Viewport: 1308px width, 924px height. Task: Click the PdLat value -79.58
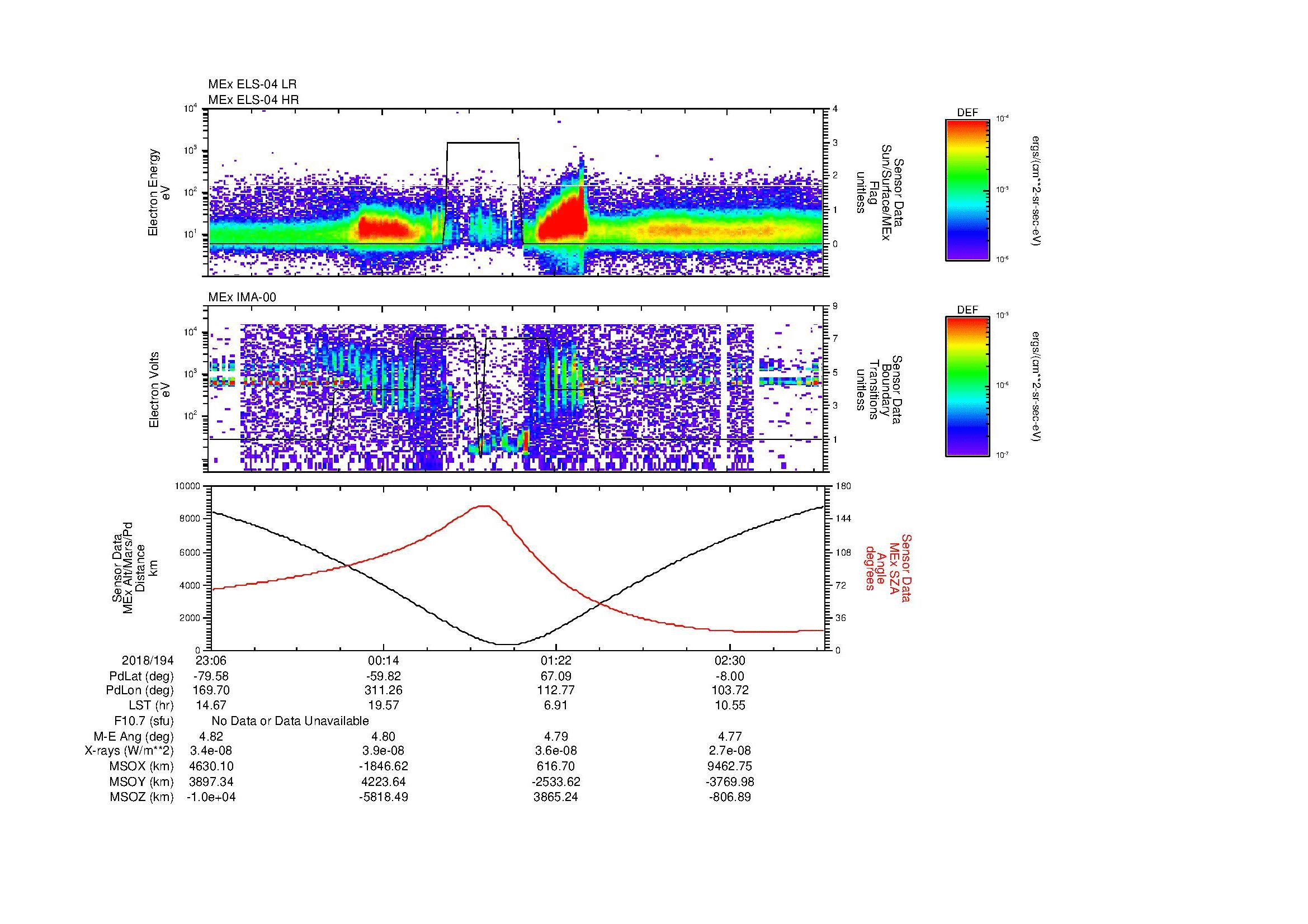pos(211,676)
